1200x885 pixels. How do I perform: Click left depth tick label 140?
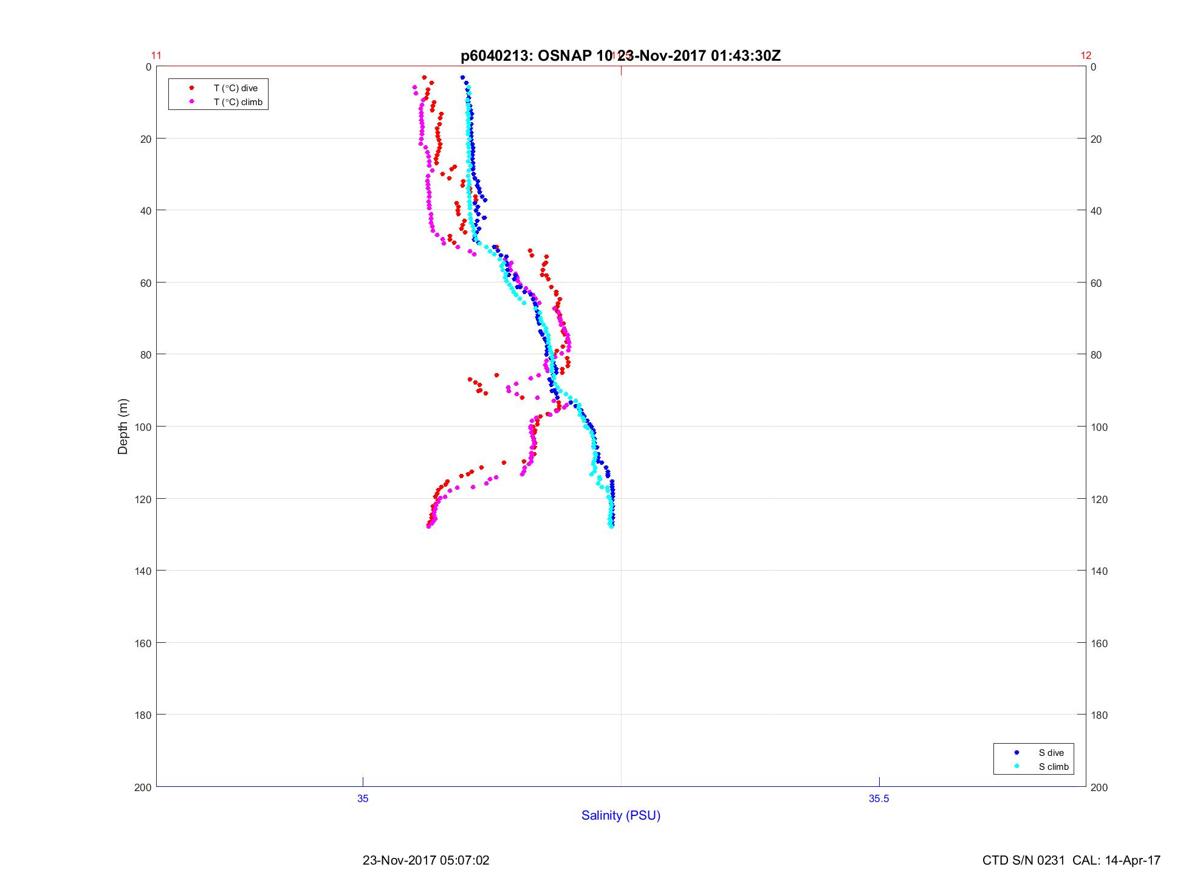pyautogui.click(x=142, y=571)
